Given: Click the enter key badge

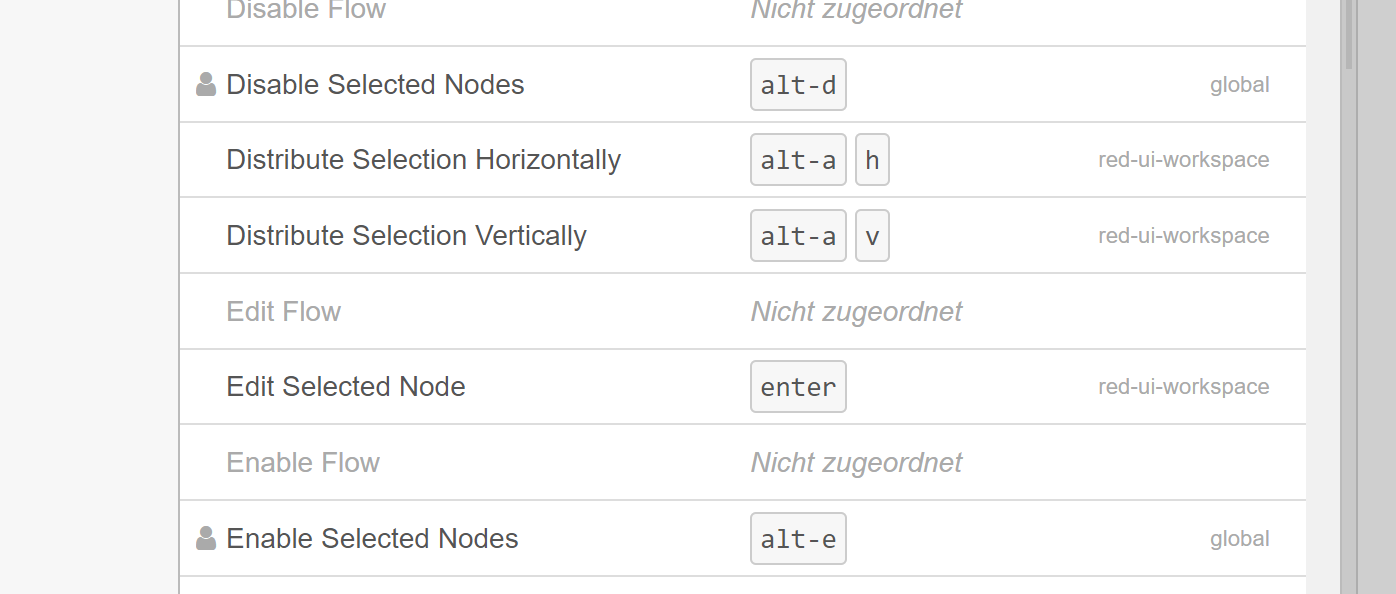Looking at the screenshot, I should 798,387.
